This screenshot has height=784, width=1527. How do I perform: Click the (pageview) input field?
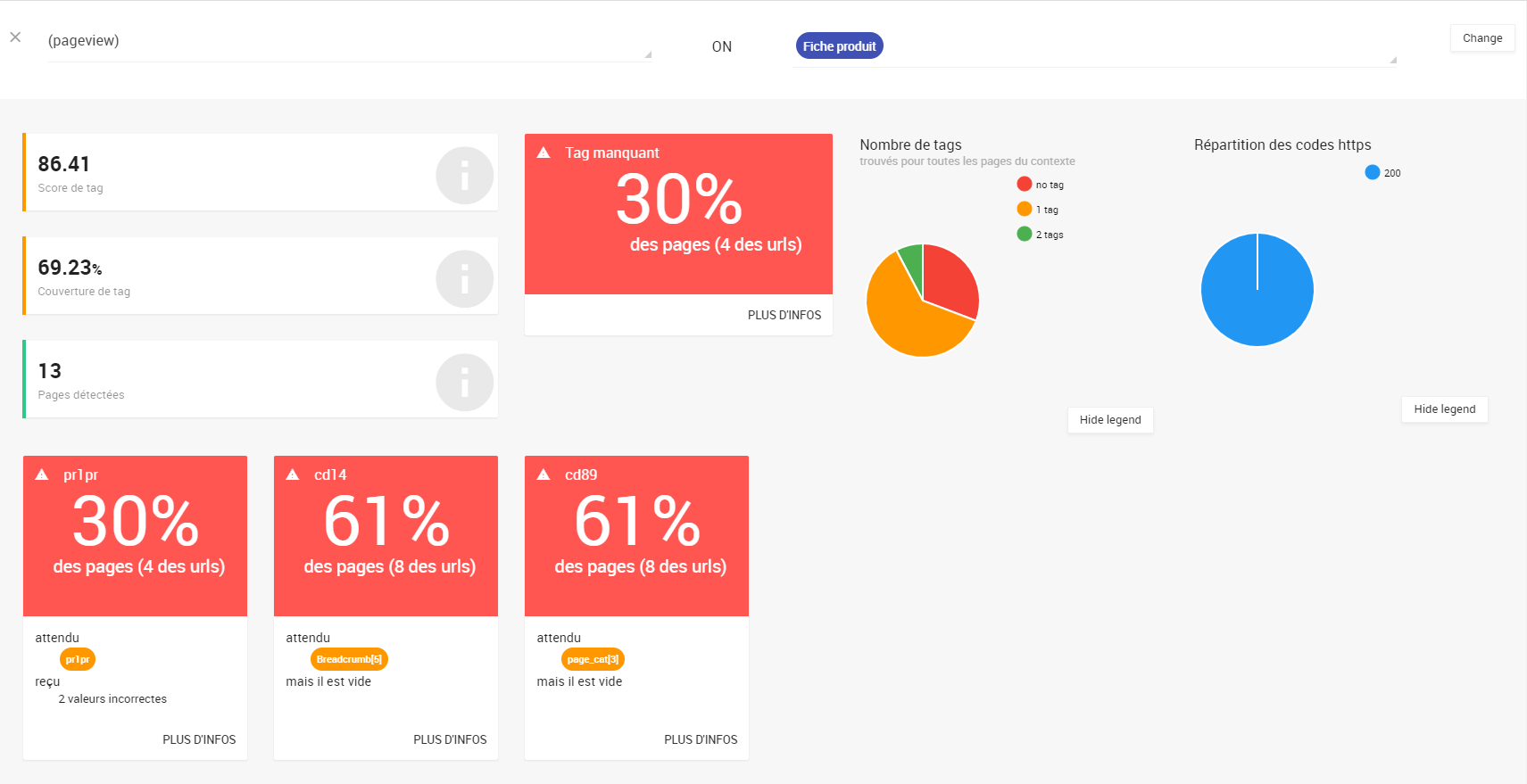click(348, 41)
